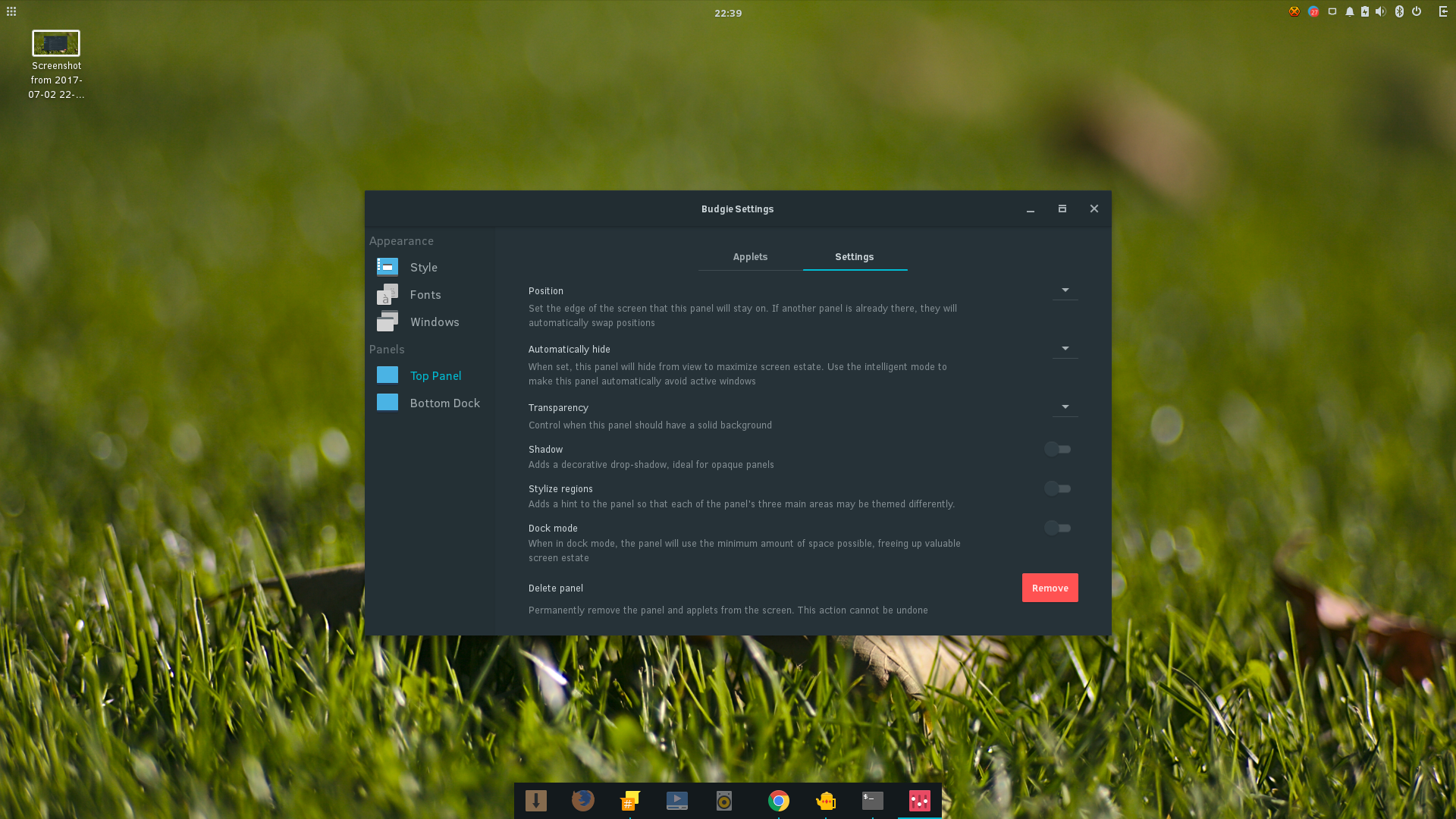Click the 22:39 clock

[x=728, y=13]
